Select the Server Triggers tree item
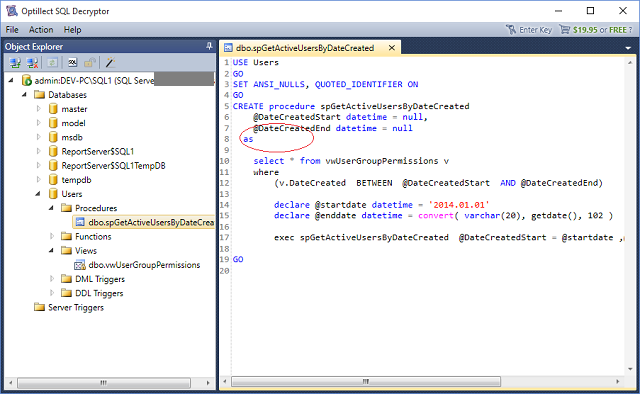The height and width of the screenshot is (394, 640). 76,307
